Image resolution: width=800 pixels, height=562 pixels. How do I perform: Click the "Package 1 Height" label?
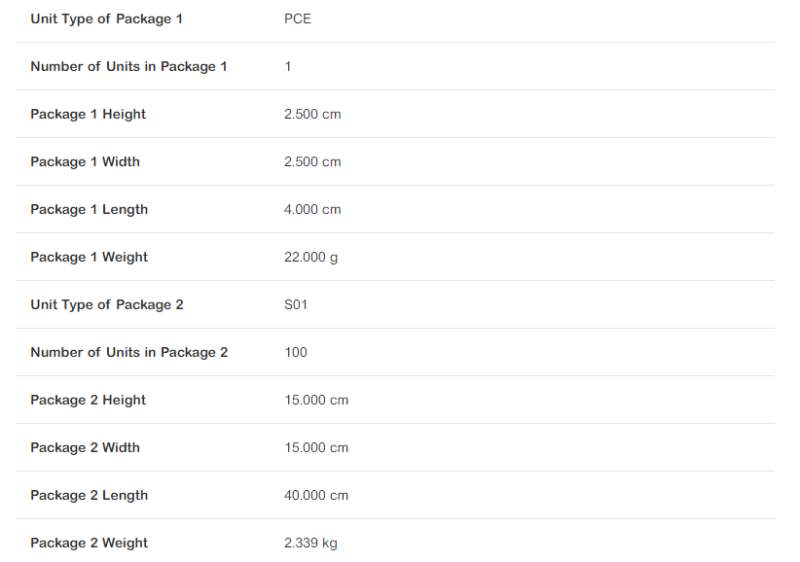(88, 114)
